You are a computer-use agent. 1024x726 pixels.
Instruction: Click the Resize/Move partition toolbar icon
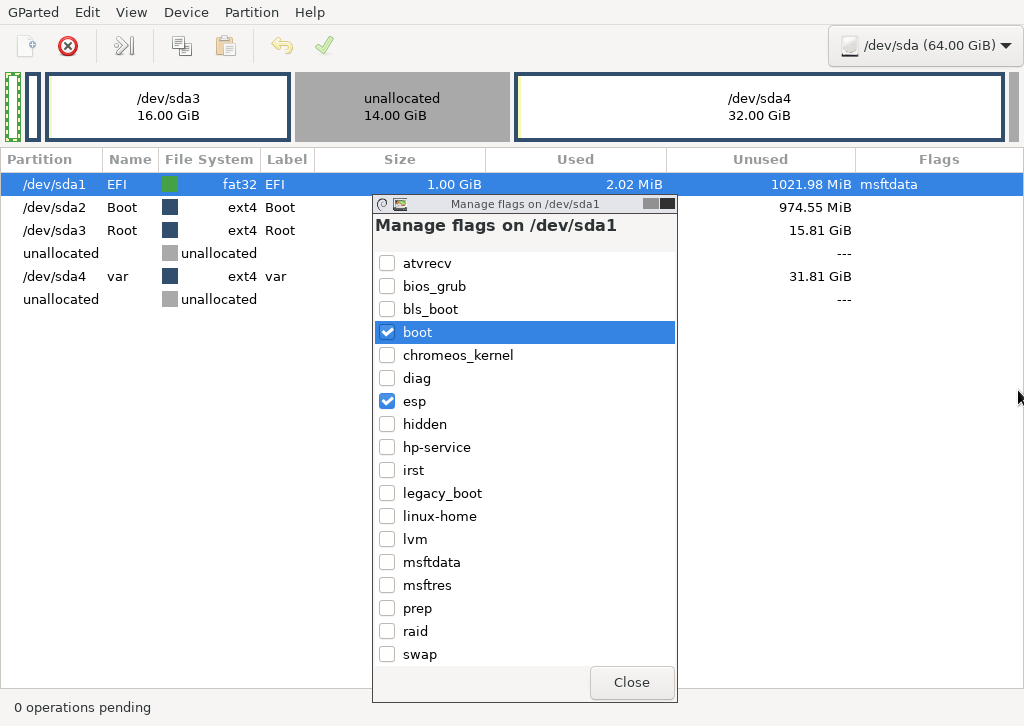[124, 46]
